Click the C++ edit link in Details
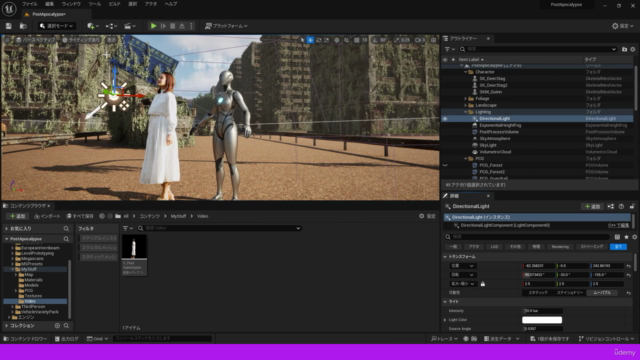Viewport: 640px width, 360px height. (x=618, y=225)
